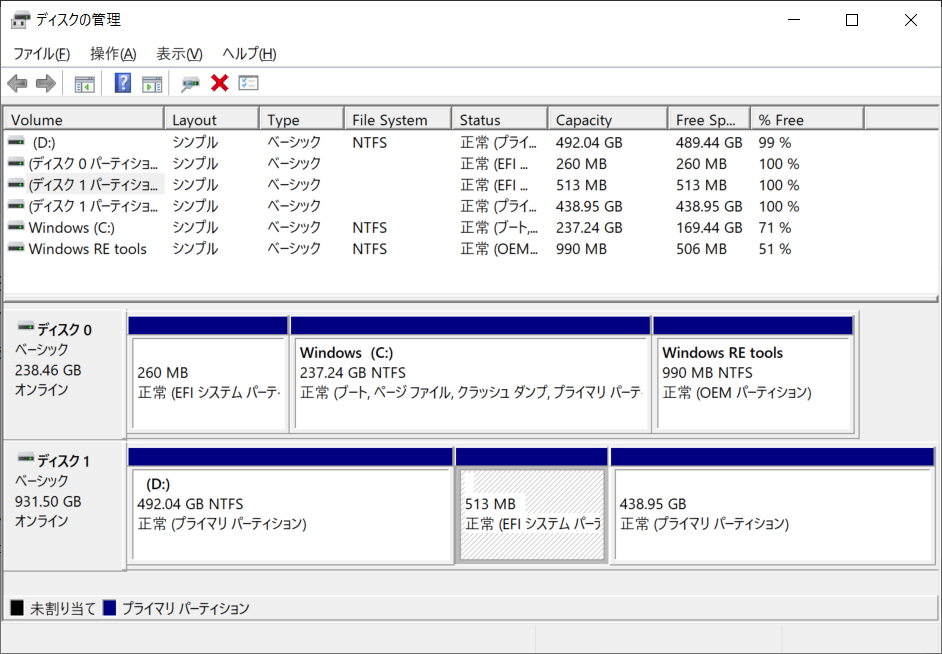
Task: Select Windows RE tools partition block on Disk 0
Action: tap(754, 373)
